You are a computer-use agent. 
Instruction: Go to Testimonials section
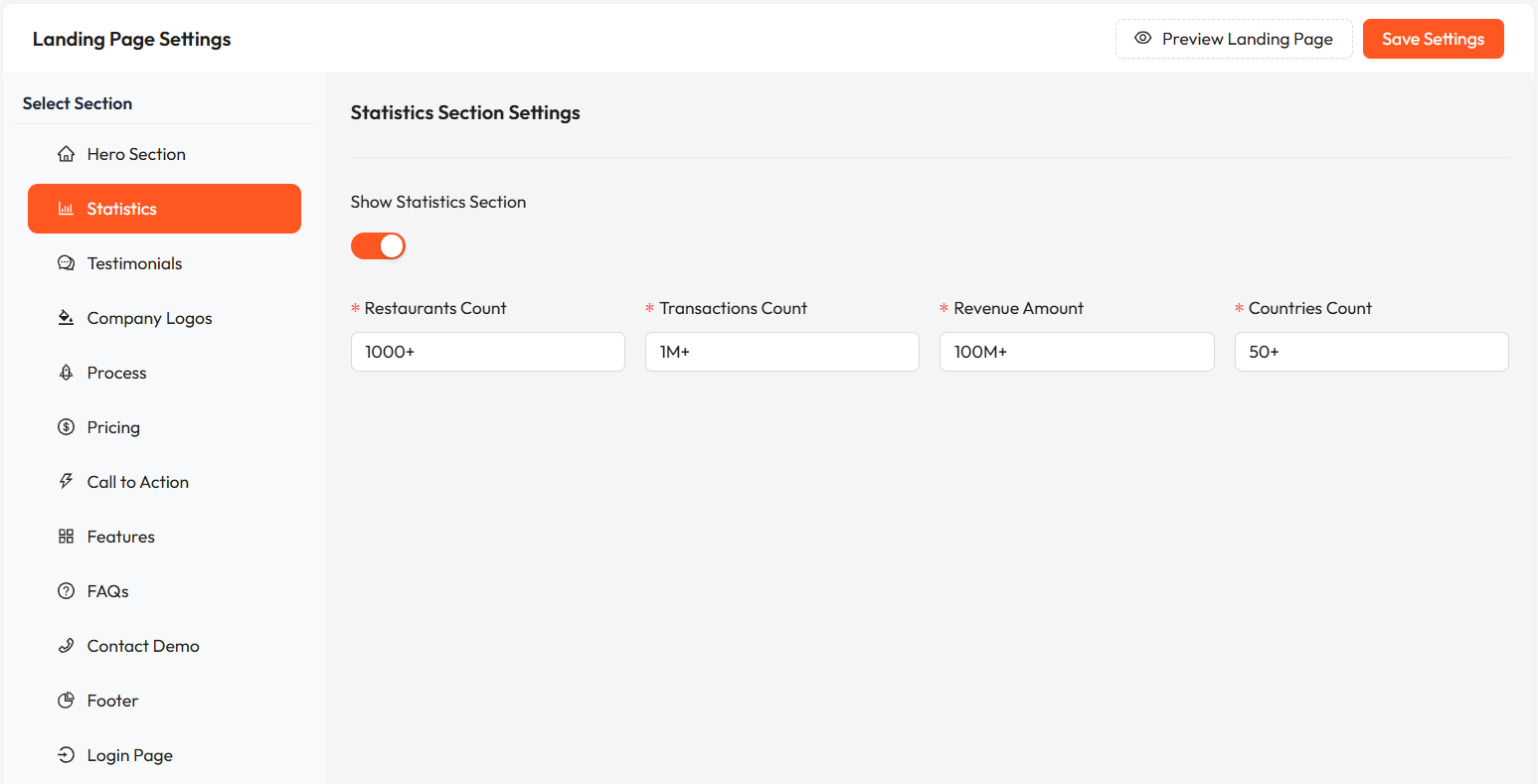point(164,263)
